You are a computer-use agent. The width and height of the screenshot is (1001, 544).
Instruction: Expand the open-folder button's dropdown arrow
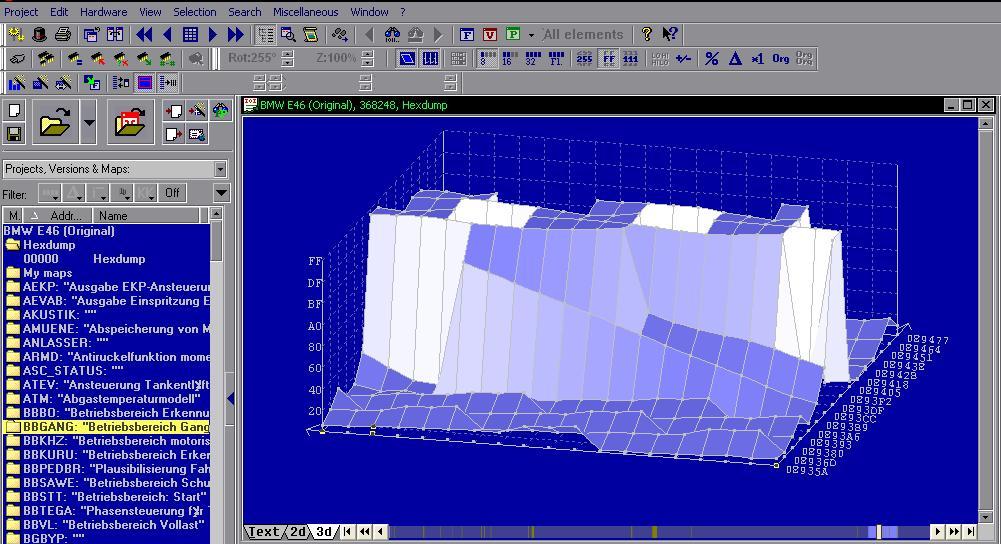pyautogui.click(x=89, y=123)
